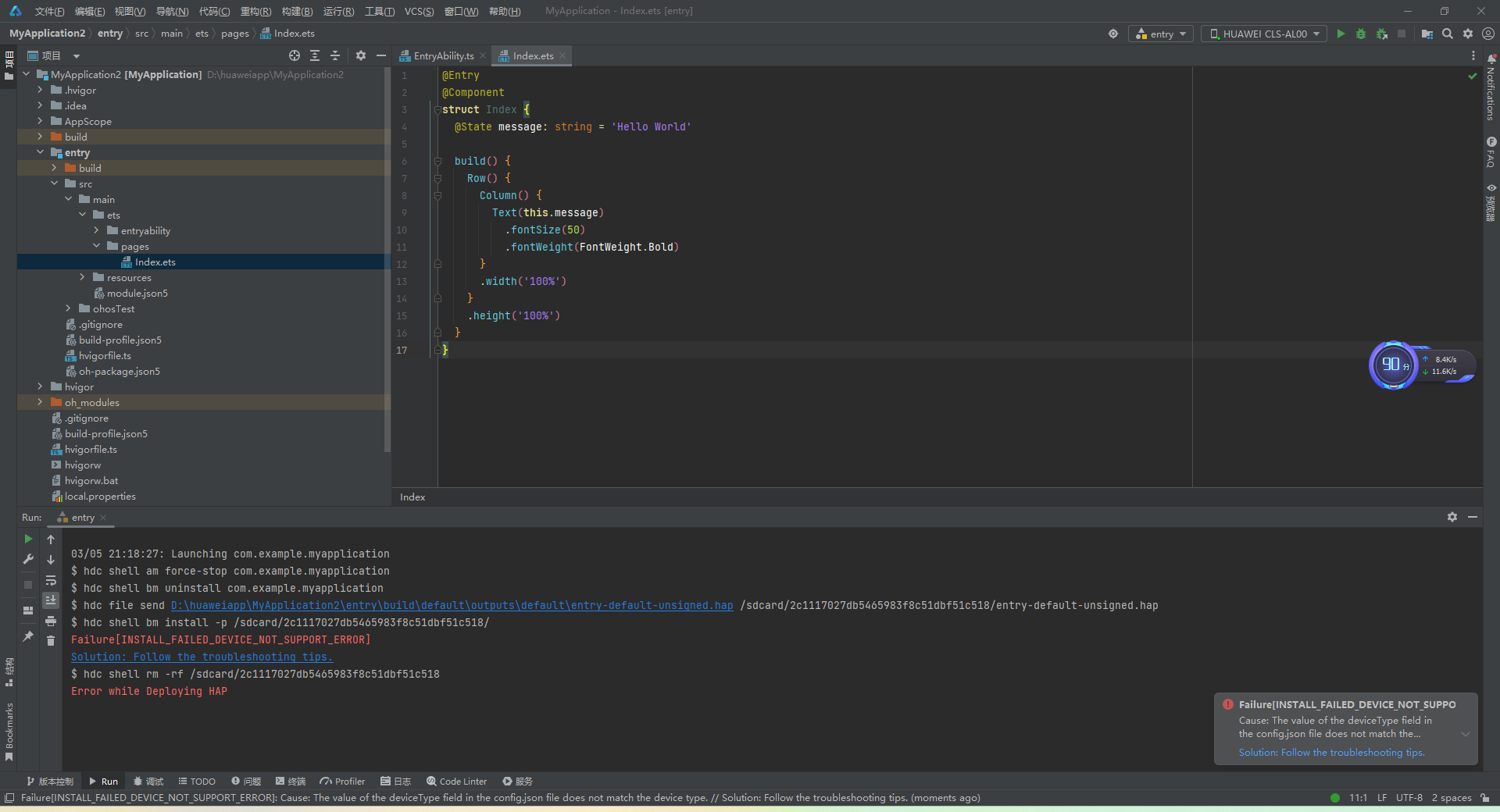Click the troubleshooting tips link in console
This screenshot has width=1500, height=812.
coord(202,657)
